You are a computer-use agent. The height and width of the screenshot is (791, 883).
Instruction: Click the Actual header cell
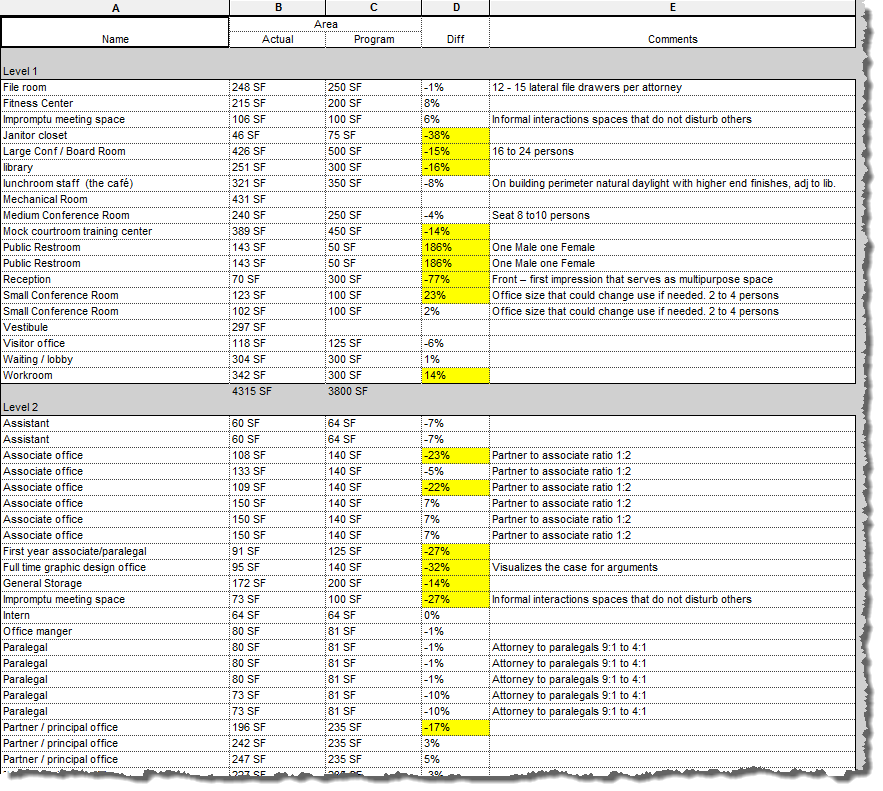(x=278, y=39)
